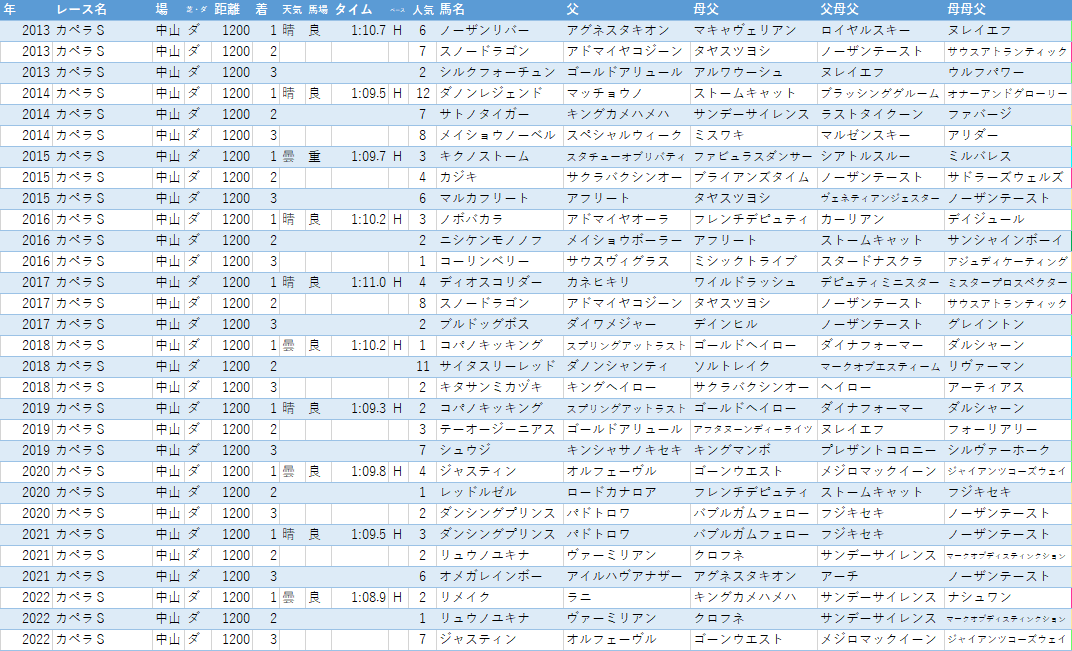
Task: Click popularity value 11
Action: pos(423,367)
